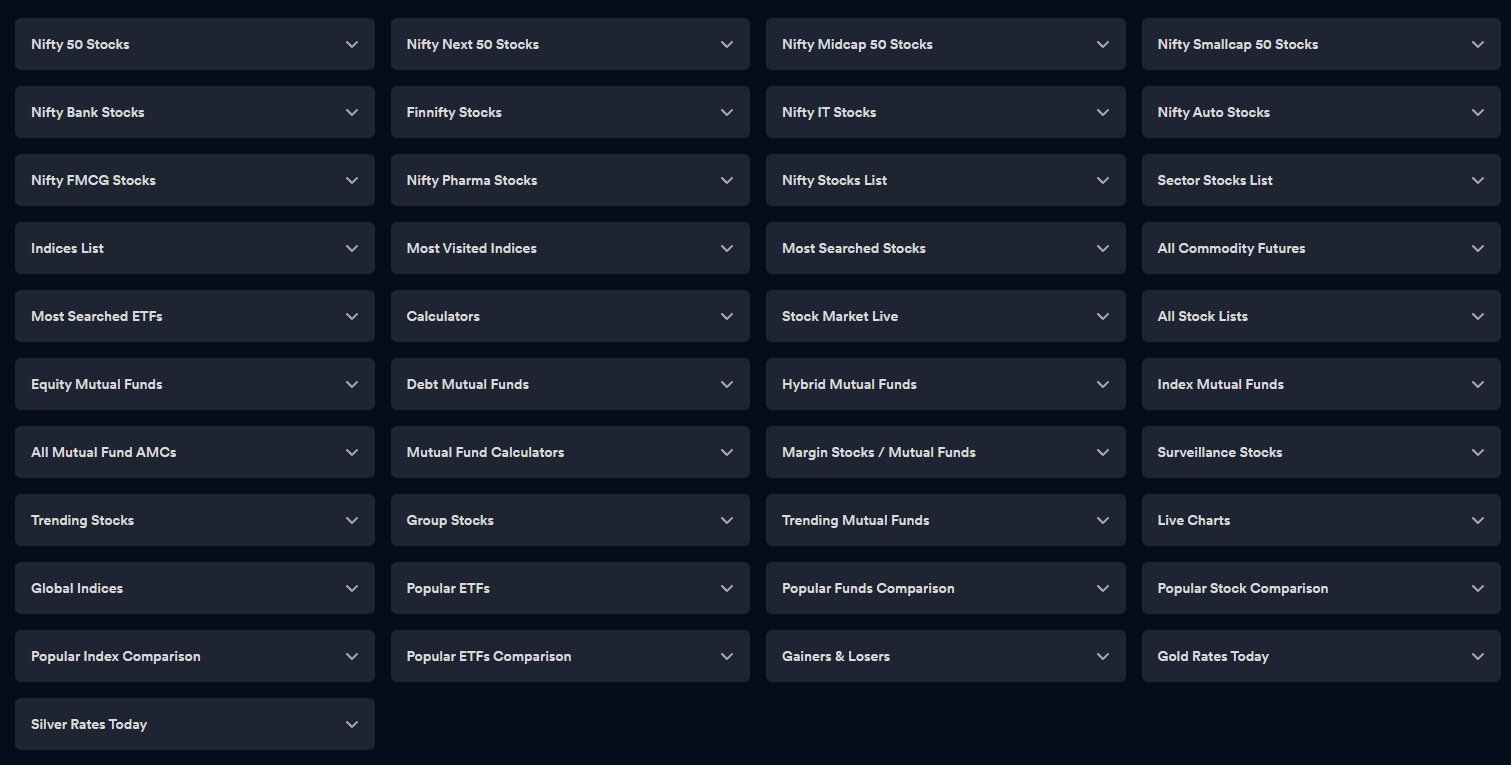This screenshot has width=1511, height=765.
Task: Click the Calculators down-arrow icon
Action: (727, 316)
